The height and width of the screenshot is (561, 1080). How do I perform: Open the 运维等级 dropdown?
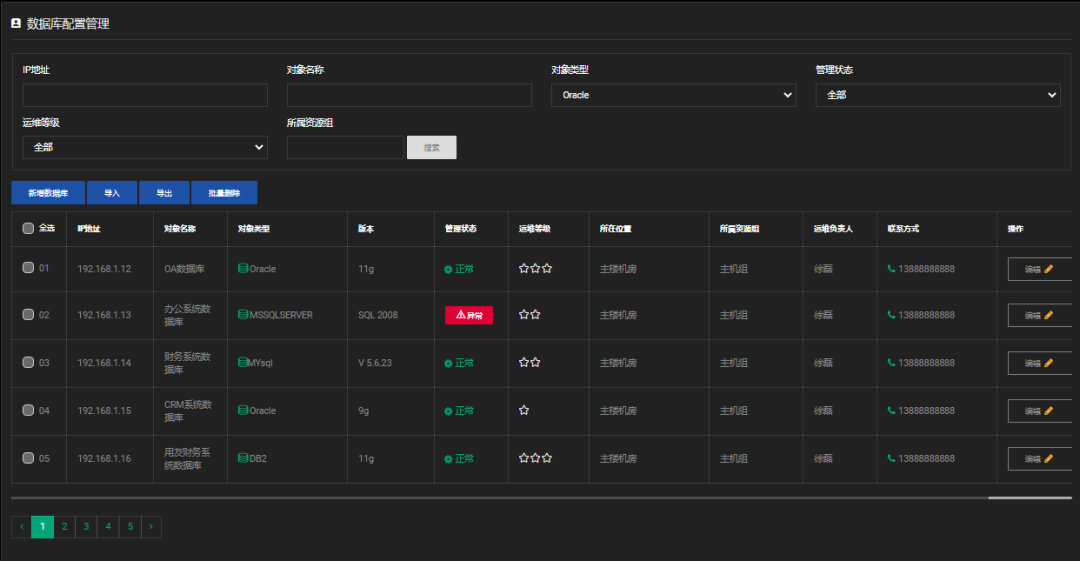point(145,147)
